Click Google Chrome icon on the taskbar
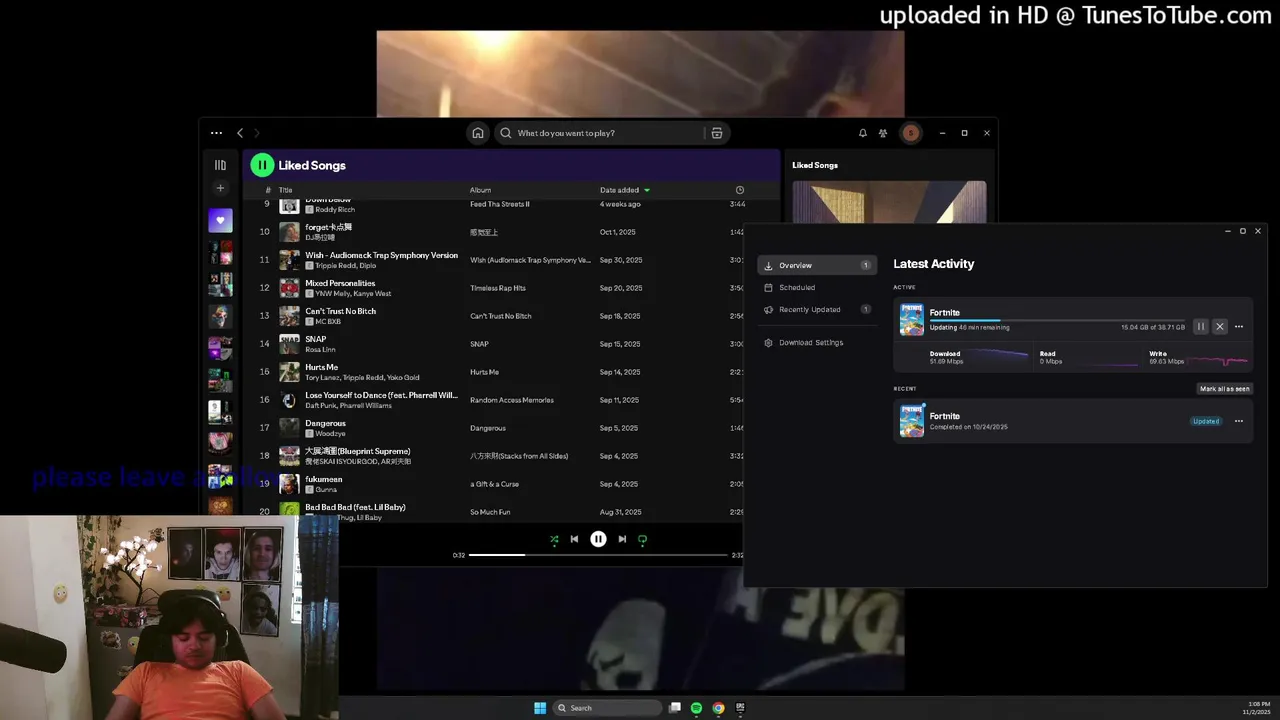This screenshot has width=1280, height=720. 718,708
